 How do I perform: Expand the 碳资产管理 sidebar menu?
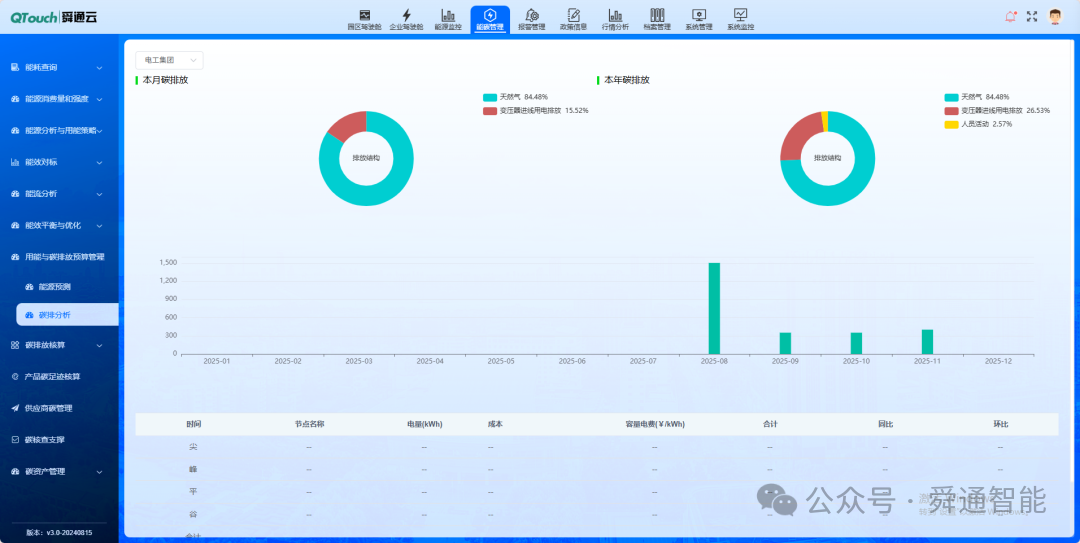coord(58,471)
